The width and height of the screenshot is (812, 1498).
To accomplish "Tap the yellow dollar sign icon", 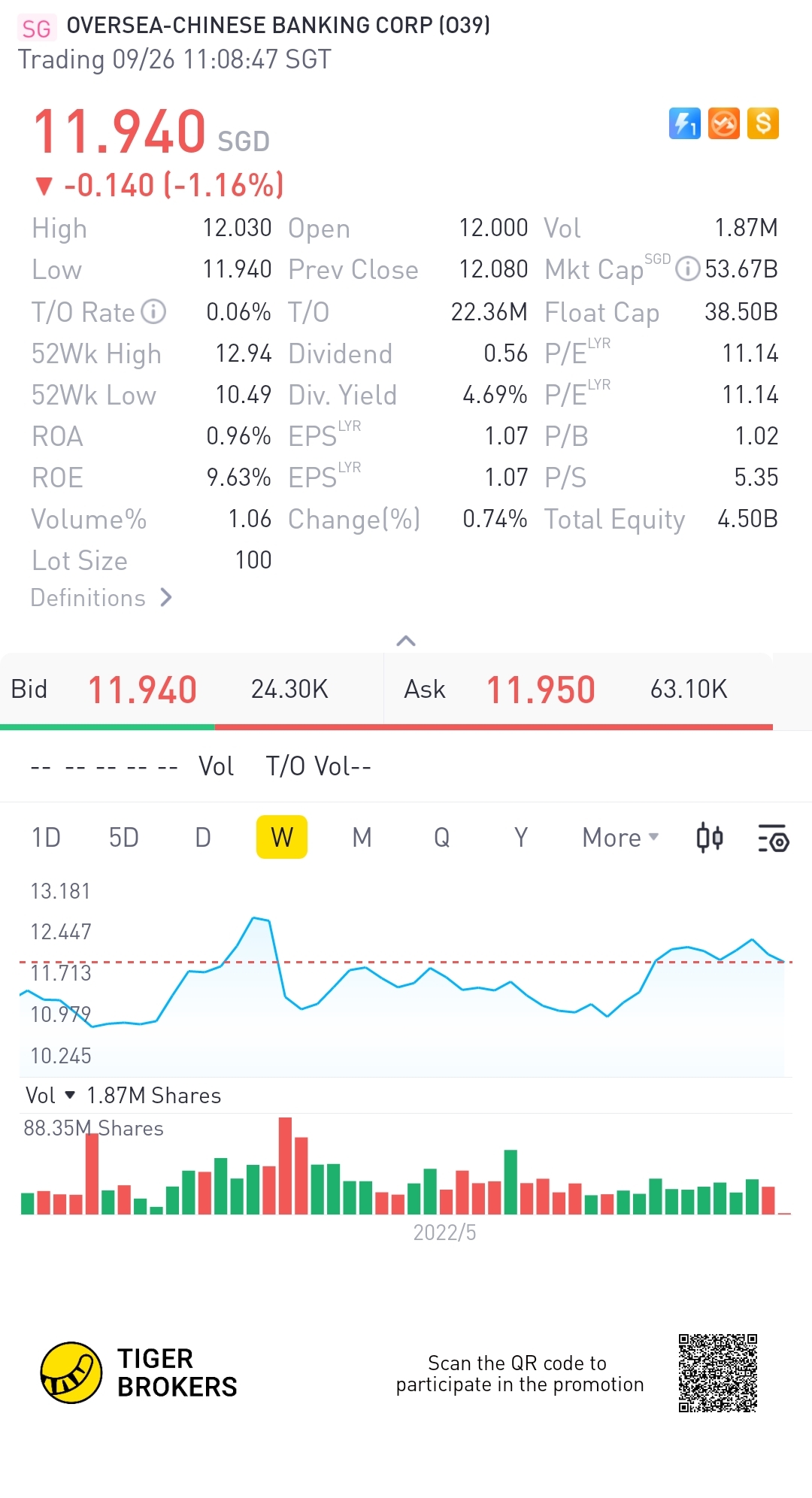I will tap(763, 124).
